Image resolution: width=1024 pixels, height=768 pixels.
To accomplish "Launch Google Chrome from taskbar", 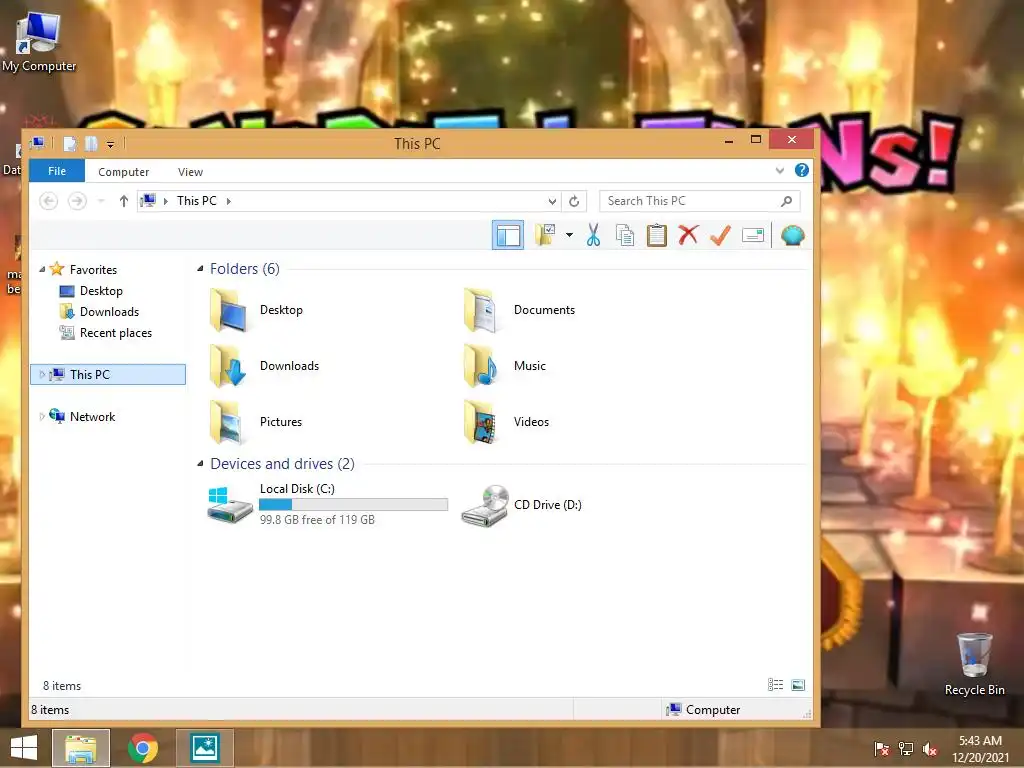I will point(143,748).
